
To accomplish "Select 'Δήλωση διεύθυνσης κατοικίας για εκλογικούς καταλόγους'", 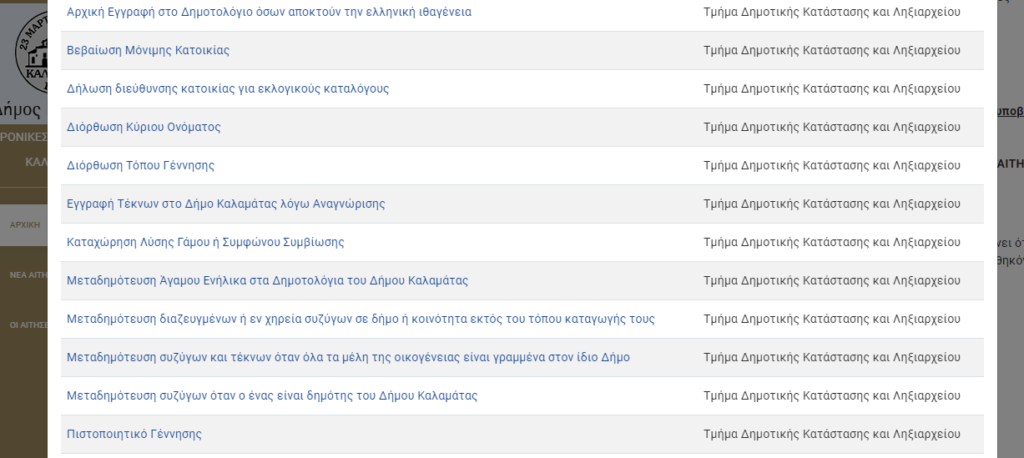I will tap(228, 89).
